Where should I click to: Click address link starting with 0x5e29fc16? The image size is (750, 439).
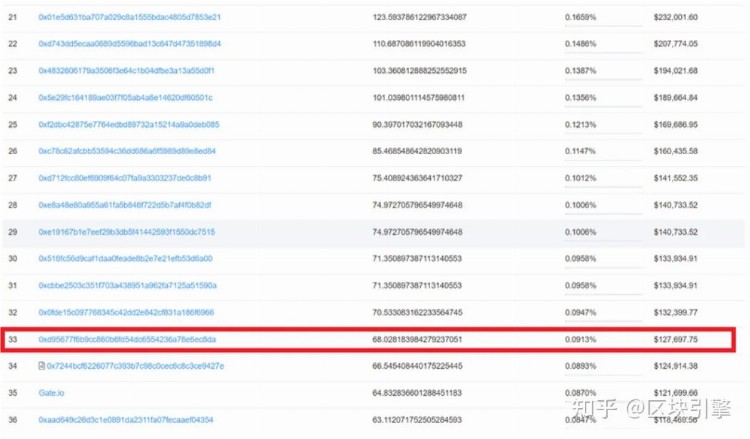pos(125,98)
